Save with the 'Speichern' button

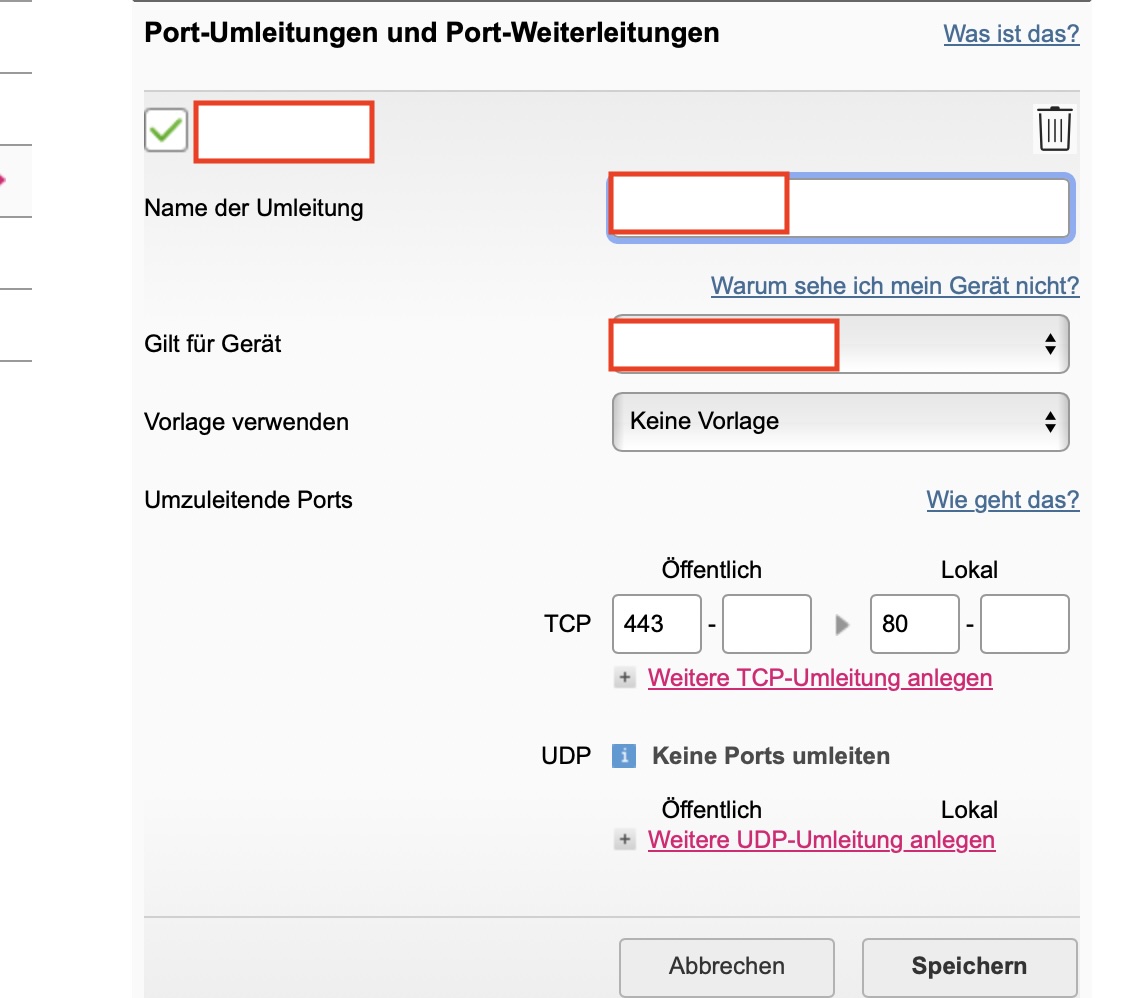click(x=969, y=966)
